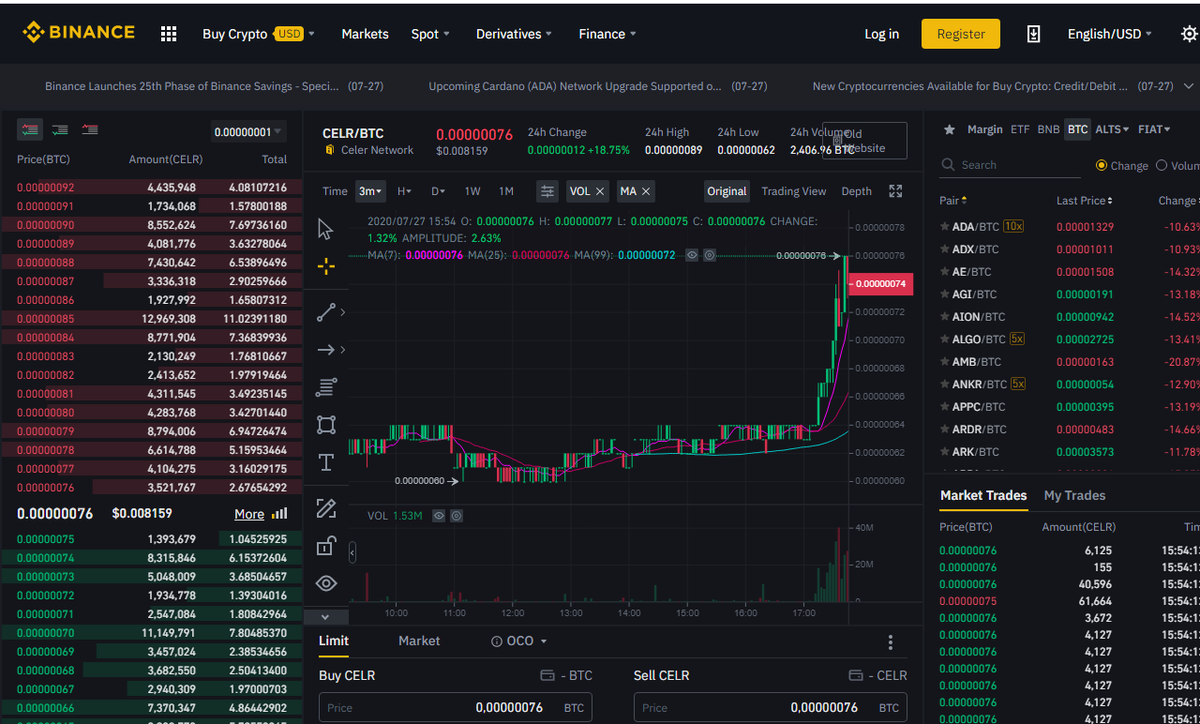
Task: Open the 3m minute interval dropdown
Action: click(x=371, y=191)
